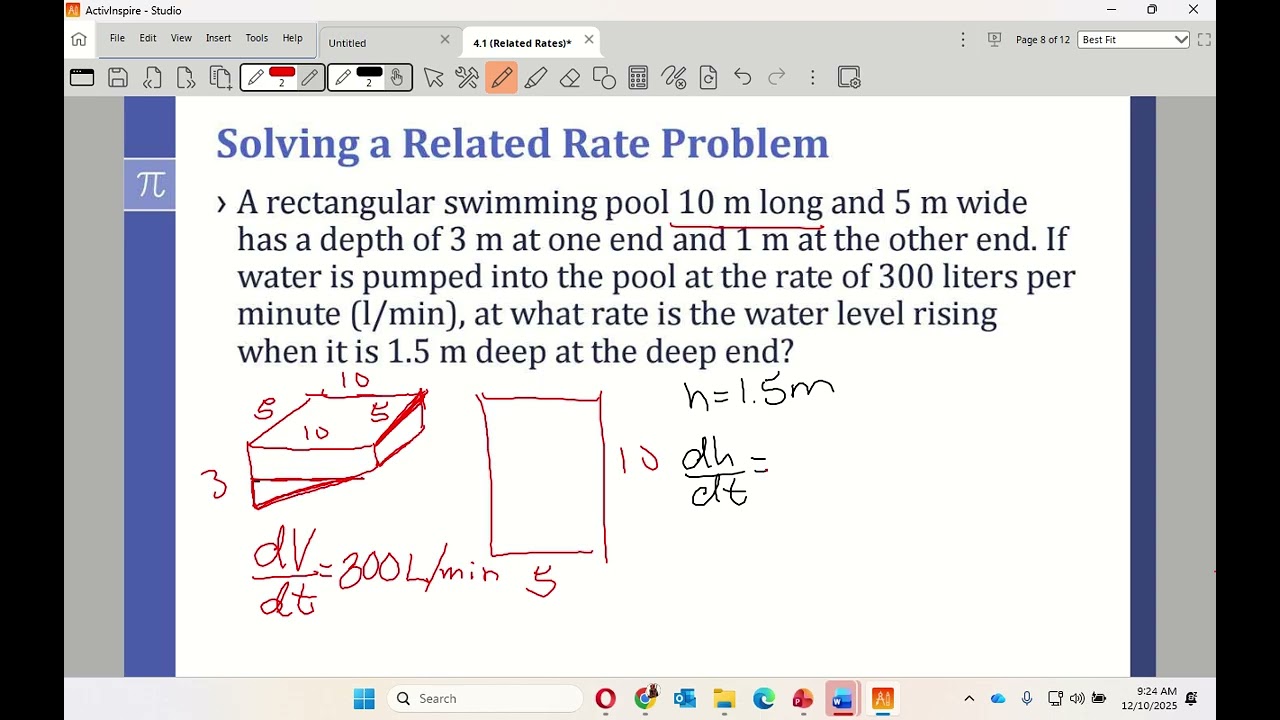Screen dimensions: 1280x720
Task: Open the page settings icon
Action: (x=849, y=78)
